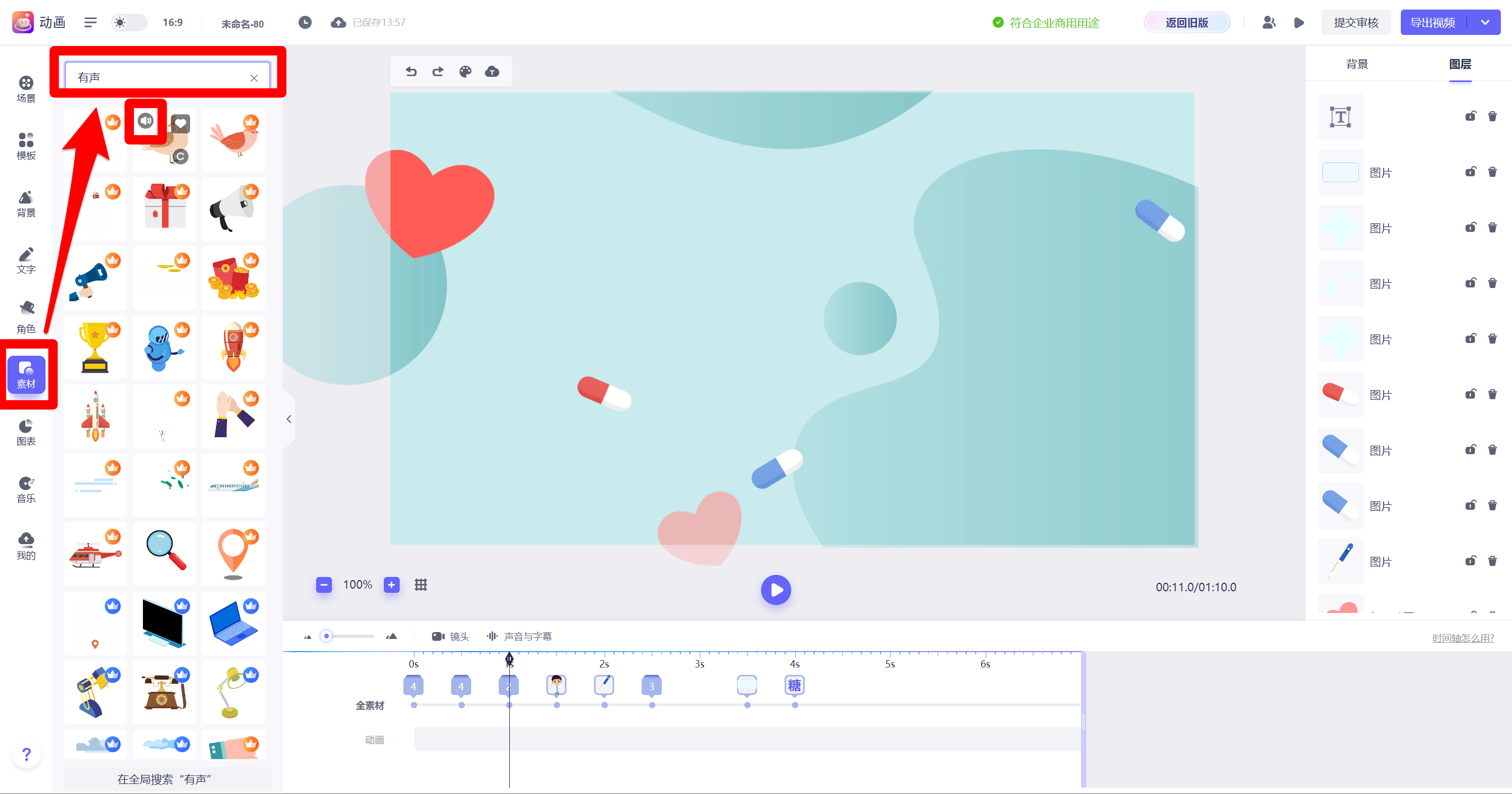Collapse the materials panel chevron
Image resolution: width=1512 pixels, height=794 pixels.
[x=289, y=419]
